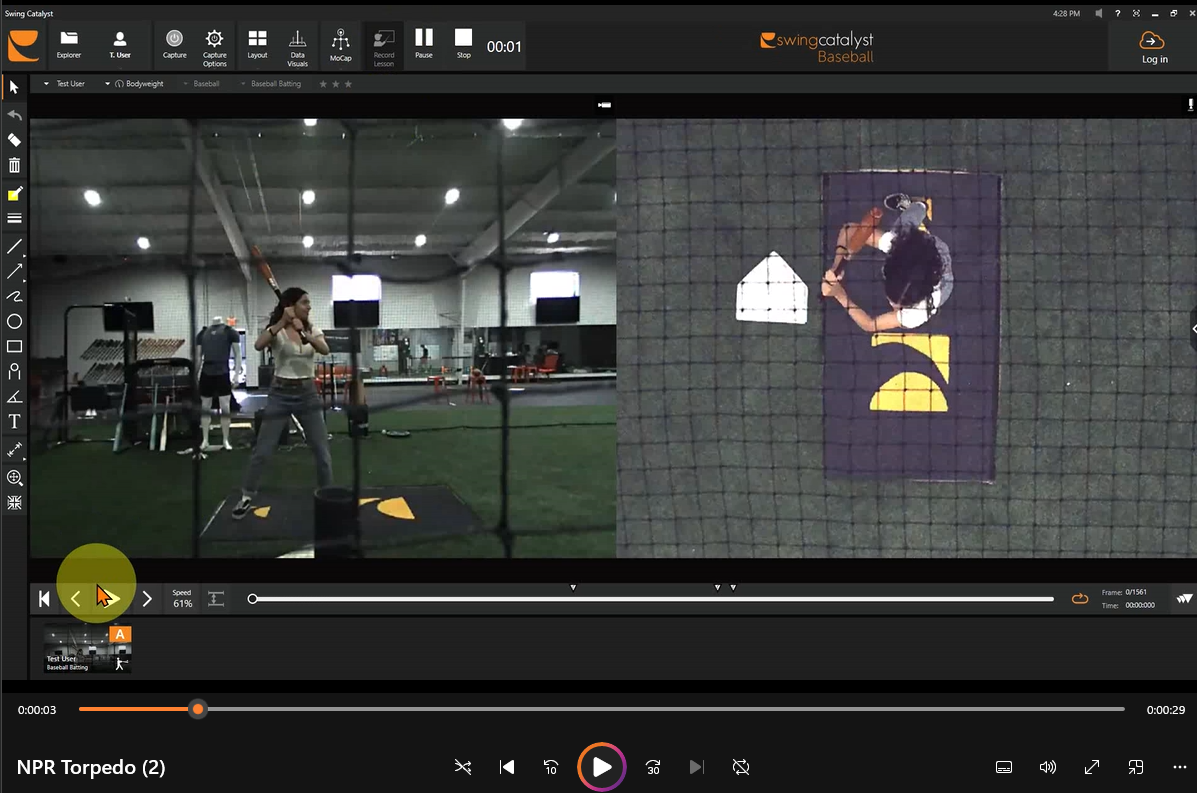Select the angle measurement tool

(14, 397)
